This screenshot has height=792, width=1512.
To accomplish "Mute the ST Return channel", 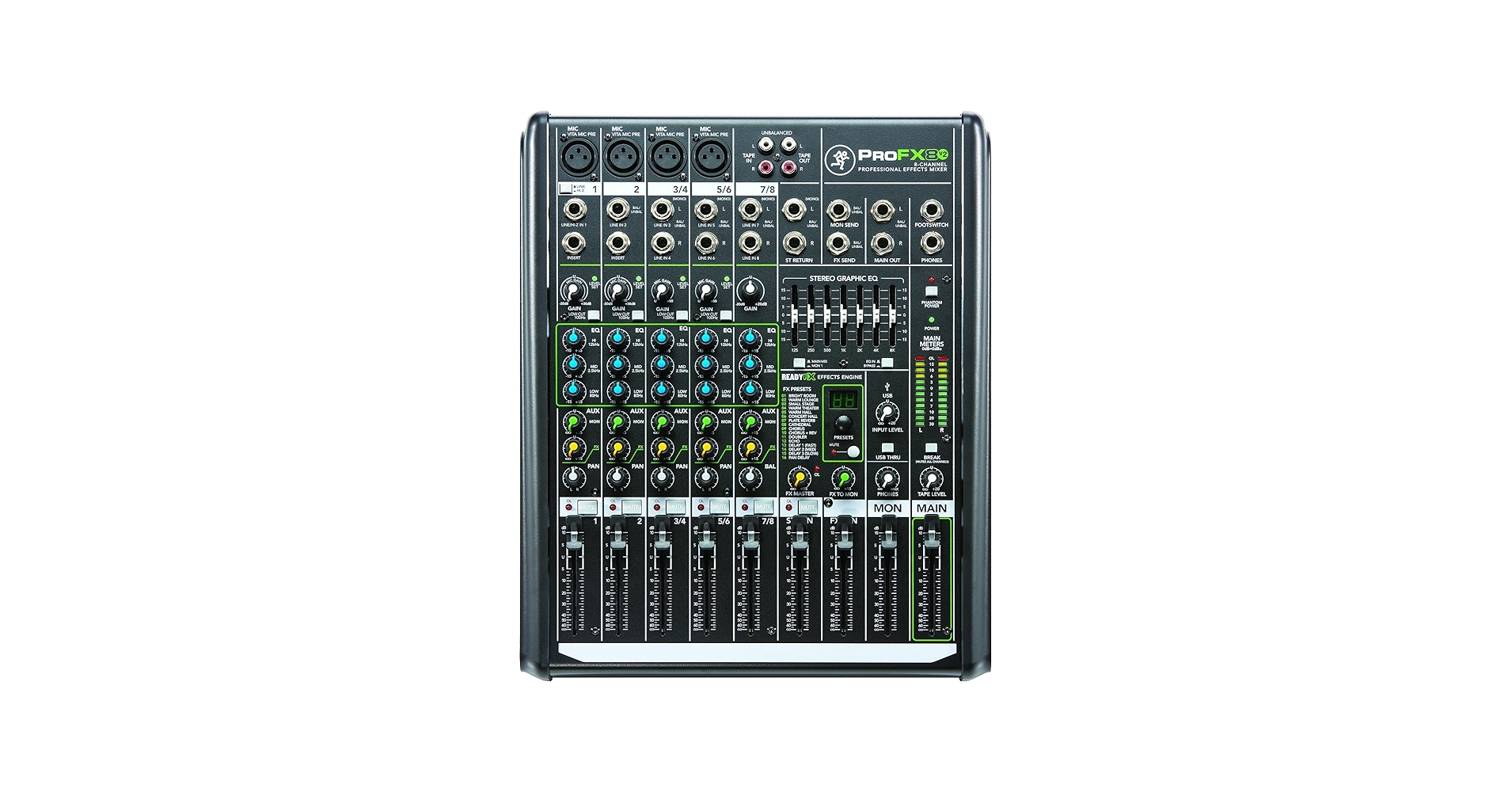I will 807,507.
